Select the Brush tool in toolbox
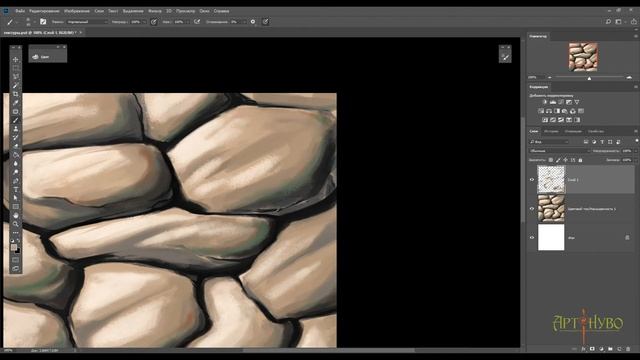This screenshot has height=360, width=640. pyautogui.click(x=16, y=120)
